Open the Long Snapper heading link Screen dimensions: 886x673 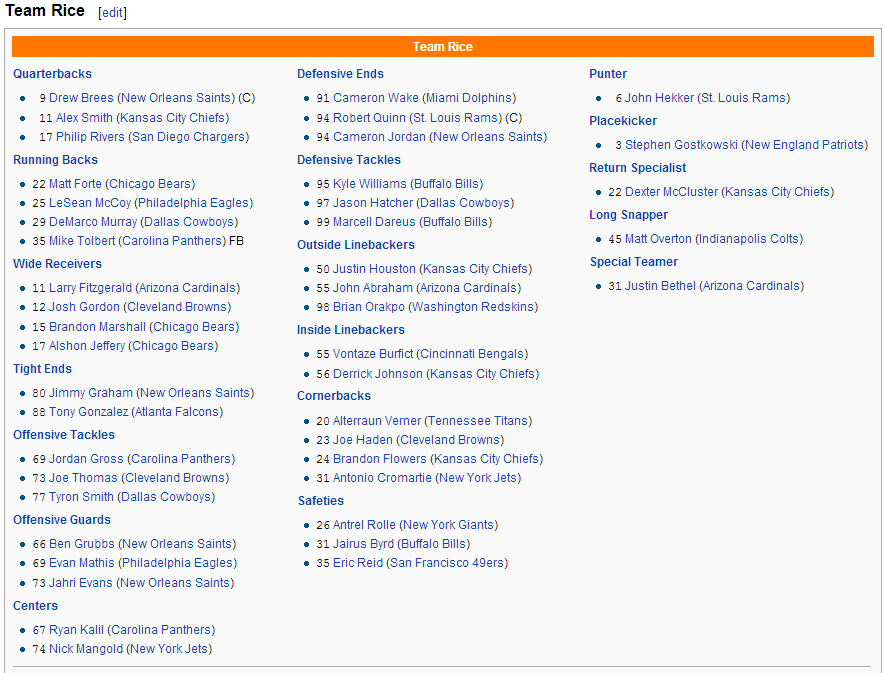[x=628, y=215]
